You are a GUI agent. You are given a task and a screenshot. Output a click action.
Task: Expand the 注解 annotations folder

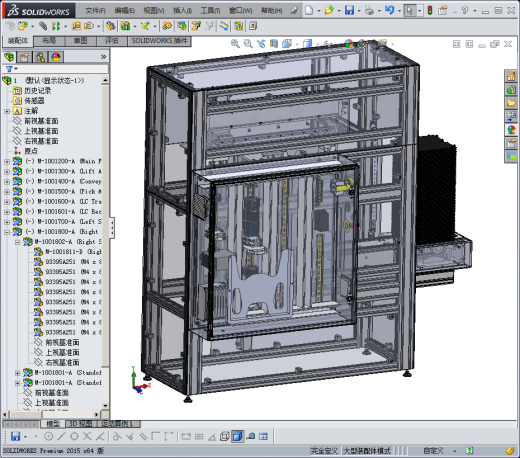pos(7,111)
